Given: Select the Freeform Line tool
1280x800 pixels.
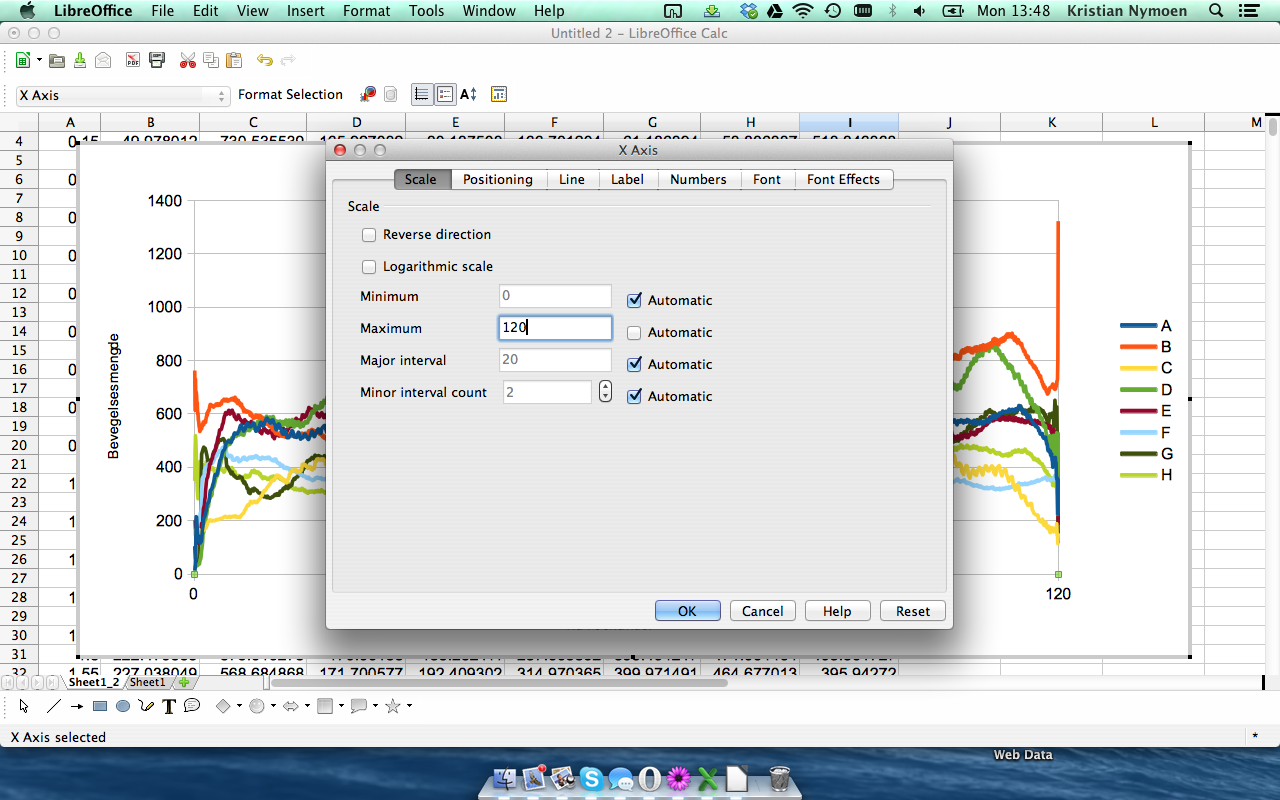Looking at the screenshot, I should point(147,706).
